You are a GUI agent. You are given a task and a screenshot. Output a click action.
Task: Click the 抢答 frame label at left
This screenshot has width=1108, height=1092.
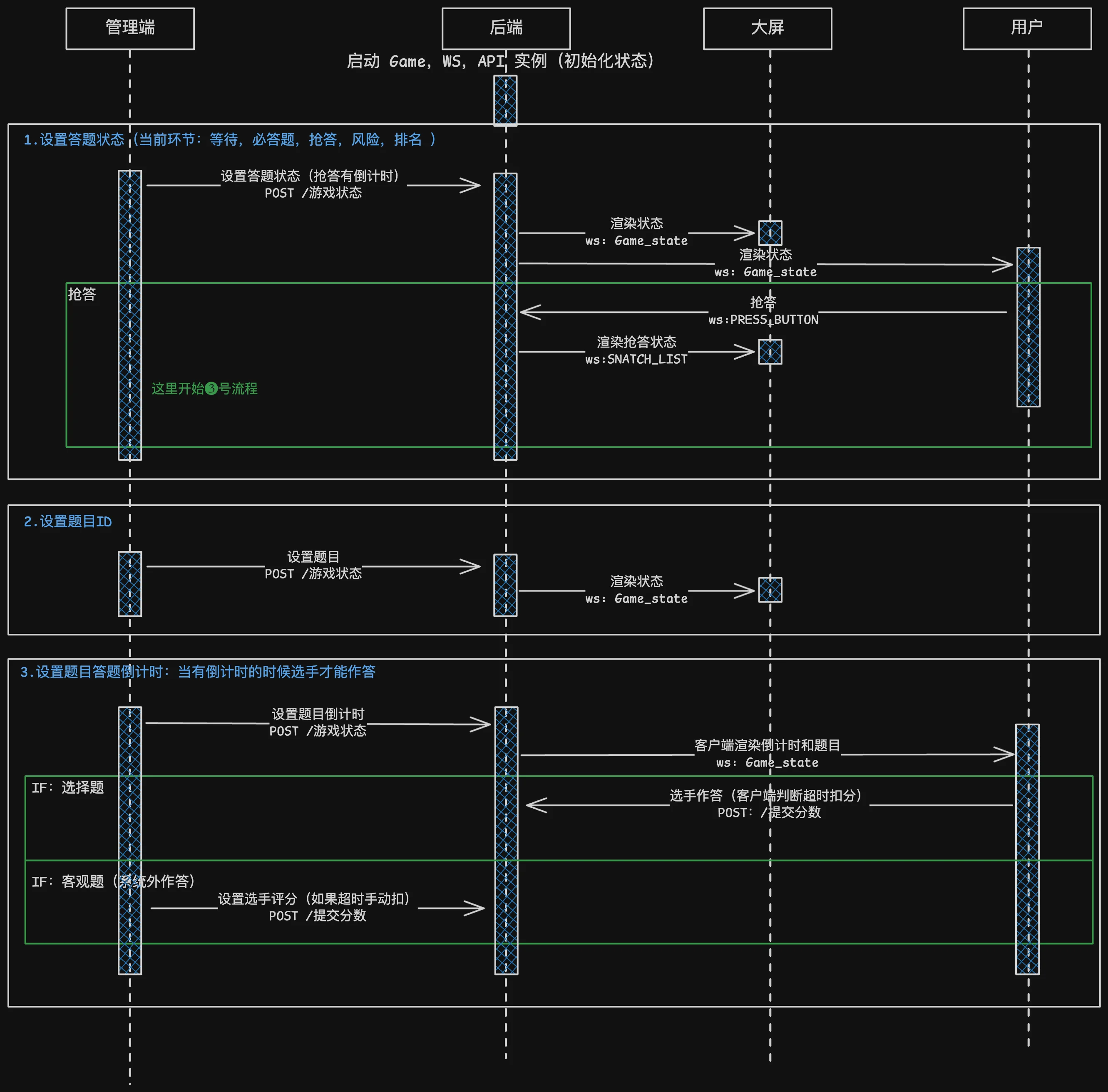[82, 294]
